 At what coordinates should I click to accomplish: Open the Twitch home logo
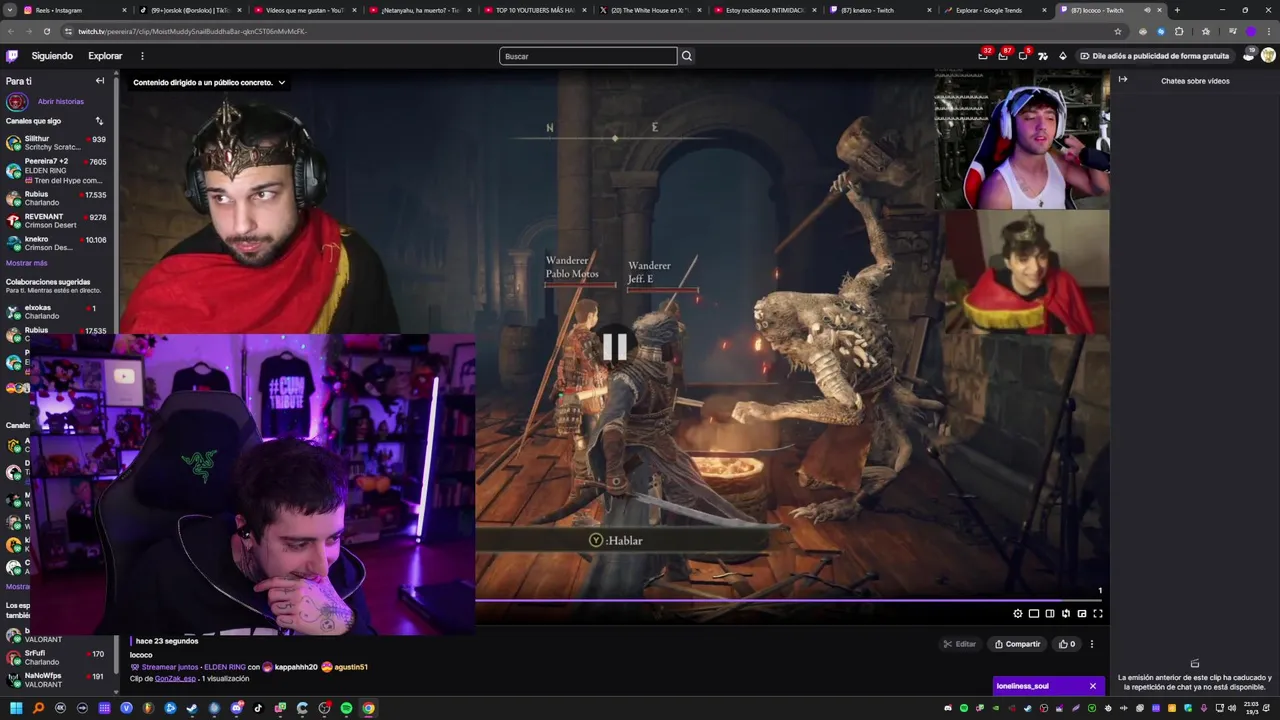click(x=12, y=56)
